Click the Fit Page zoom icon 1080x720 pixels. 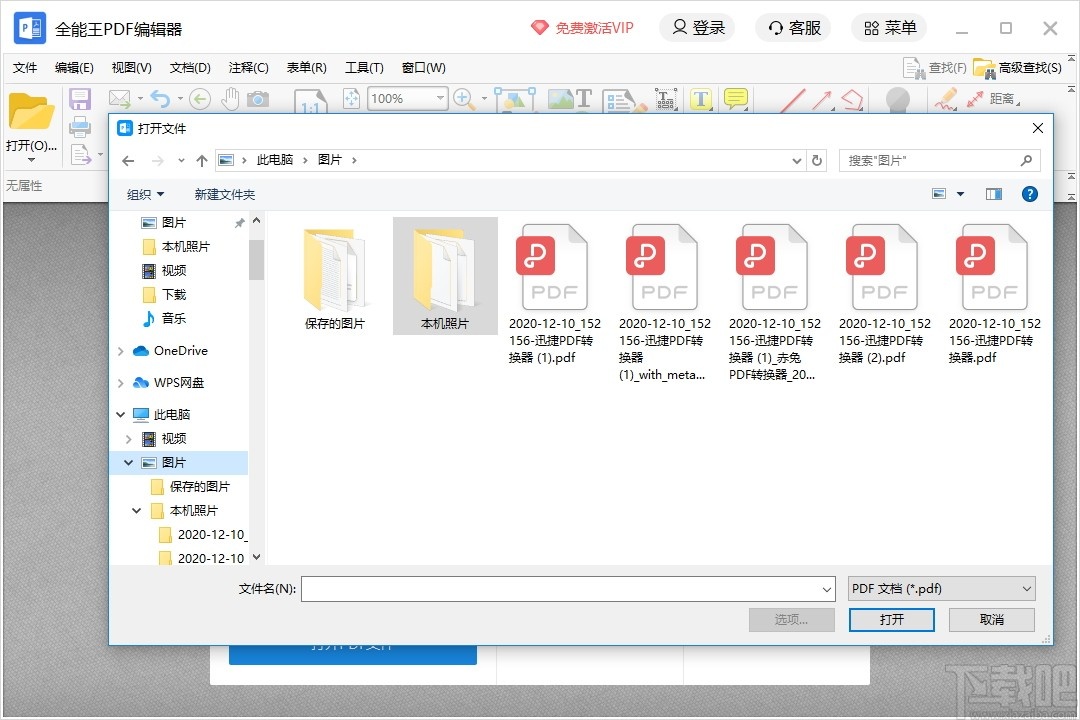click(x=352, y=99)
